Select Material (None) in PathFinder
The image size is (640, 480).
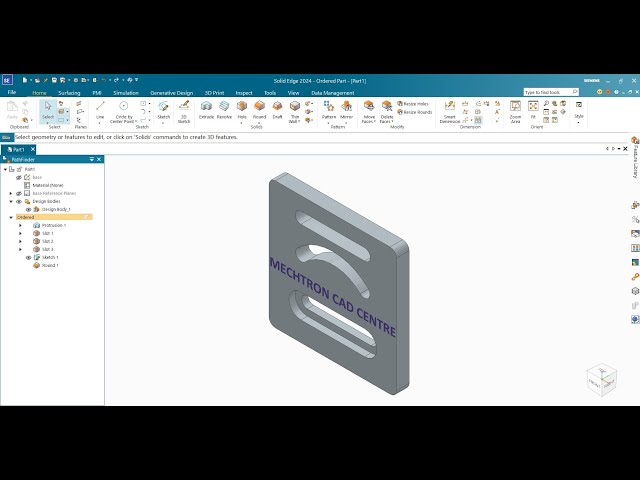click(48, 185)
